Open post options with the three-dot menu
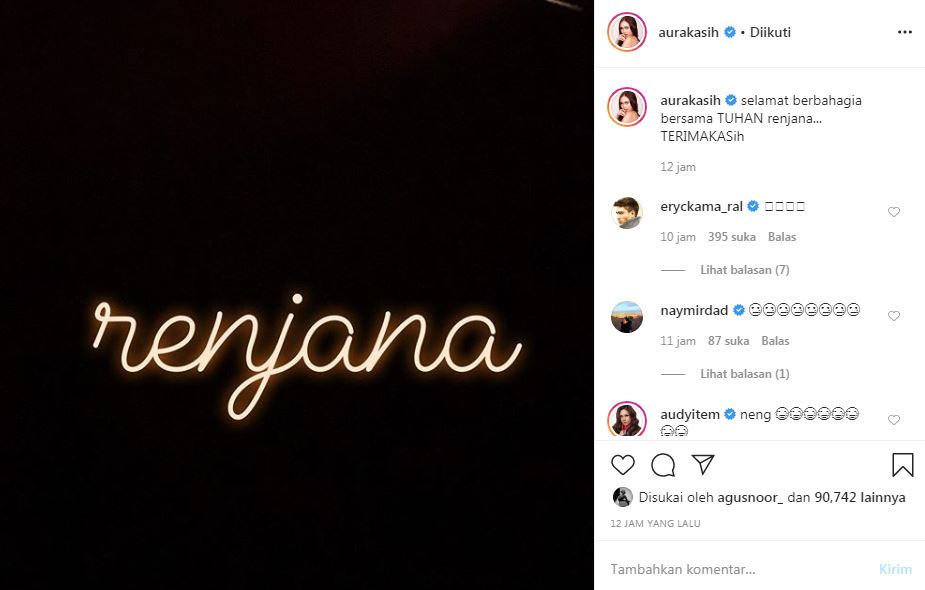 pos(904,34)
